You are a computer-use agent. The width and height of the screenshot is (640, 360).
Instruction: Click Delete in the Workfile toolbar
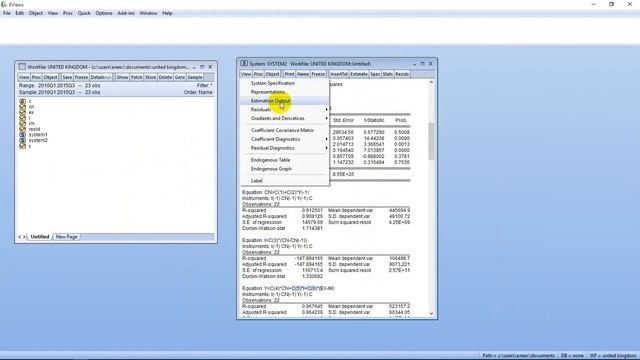point(165,78)
